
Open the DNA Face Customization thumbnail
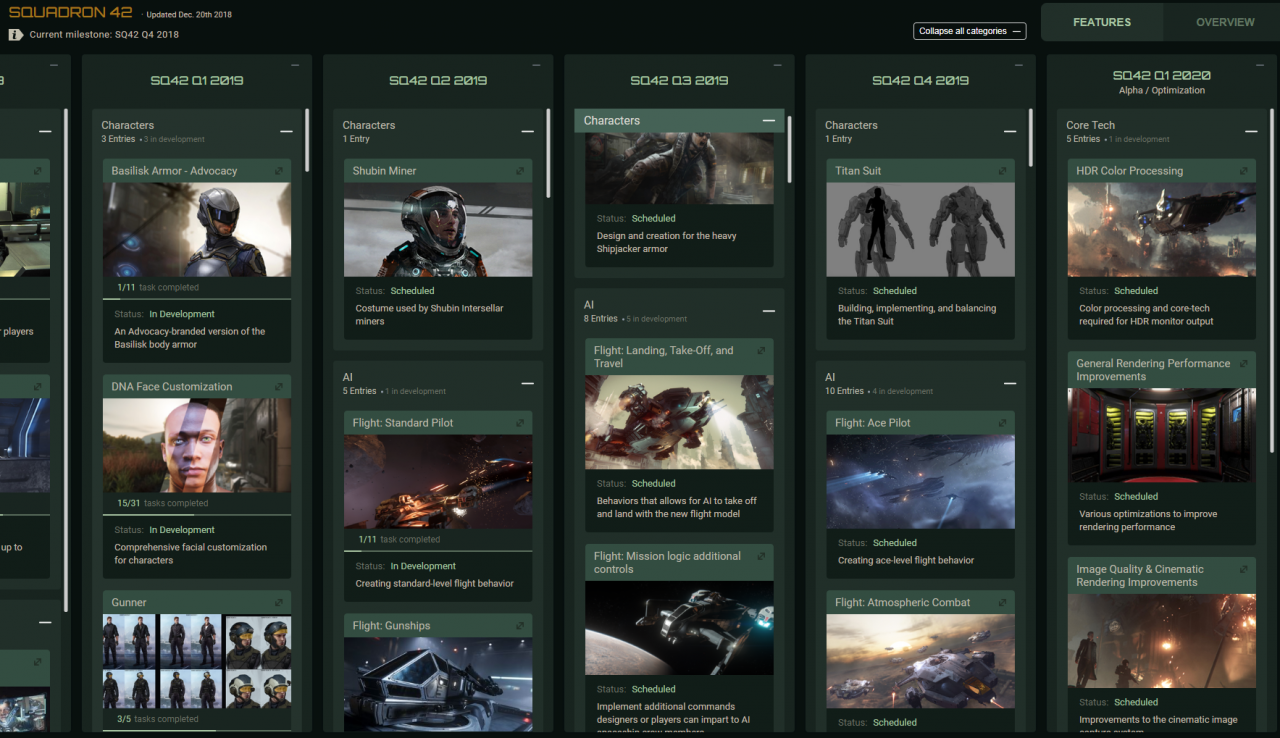(197, 445)
